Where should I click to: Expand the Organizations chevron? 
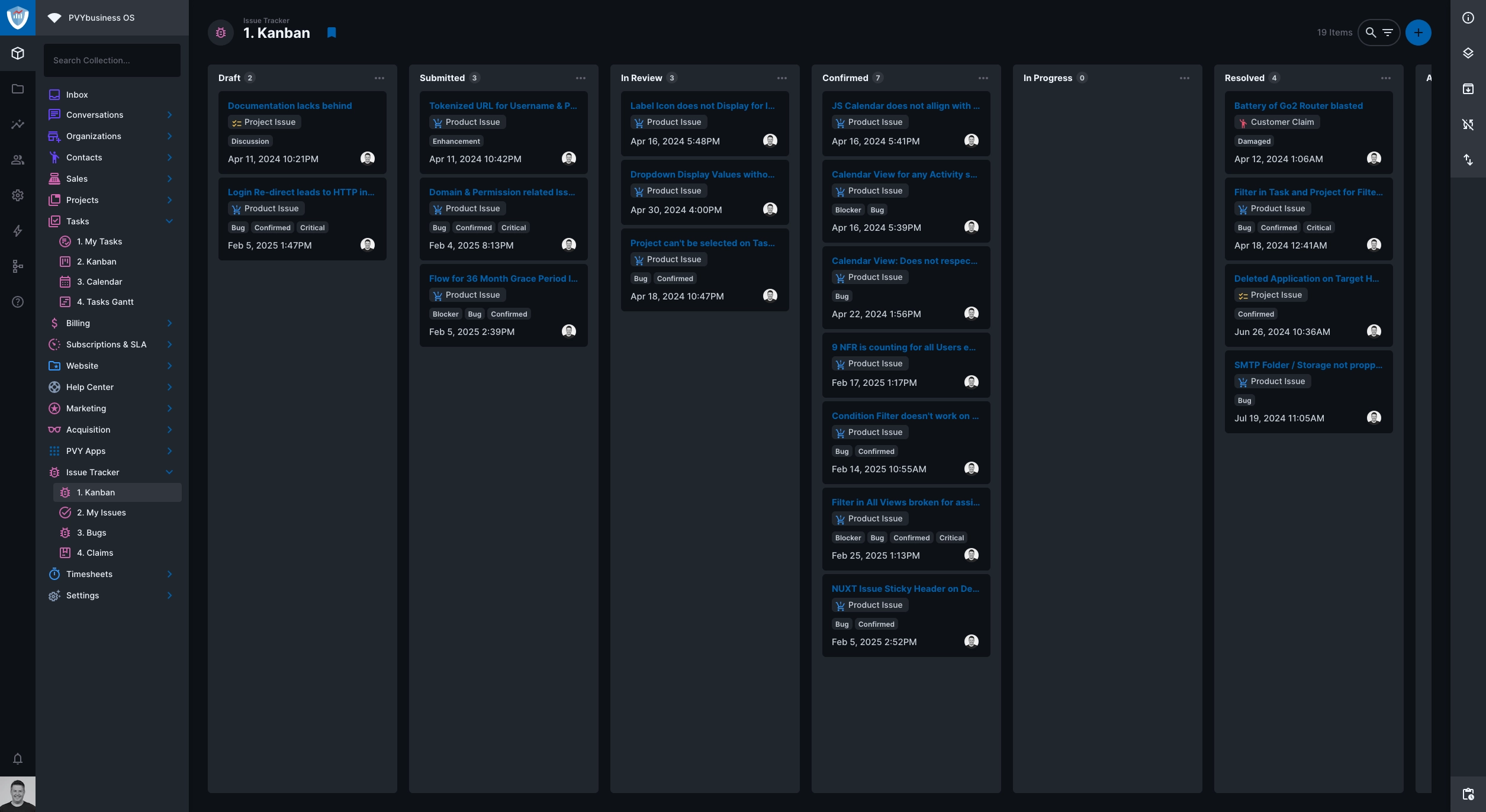click(x=169, y=136)
